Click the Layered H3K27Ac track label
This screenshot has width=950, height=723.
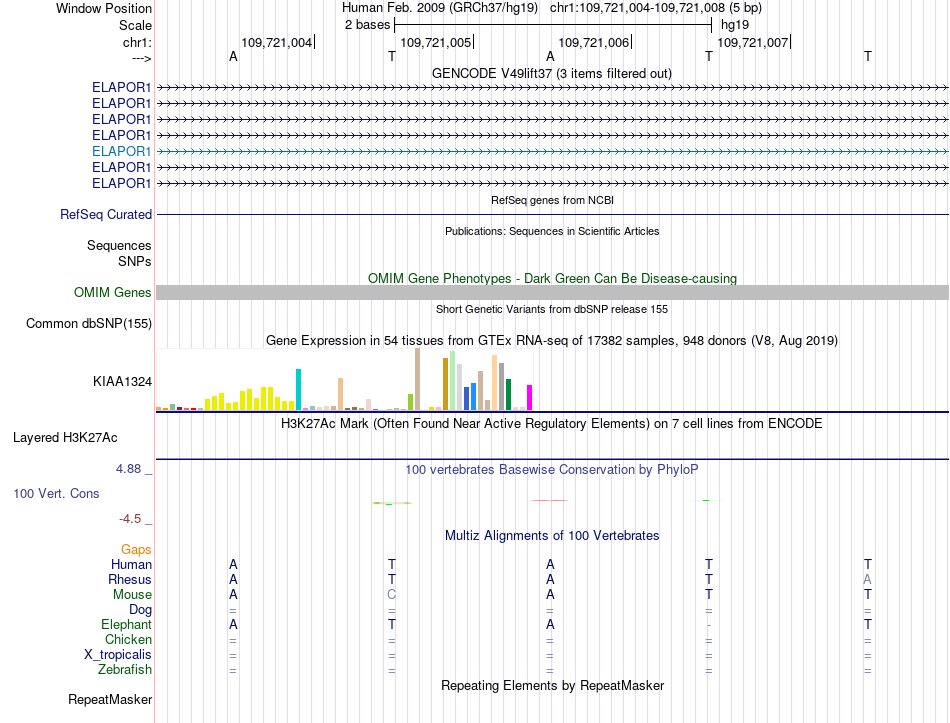65,438
